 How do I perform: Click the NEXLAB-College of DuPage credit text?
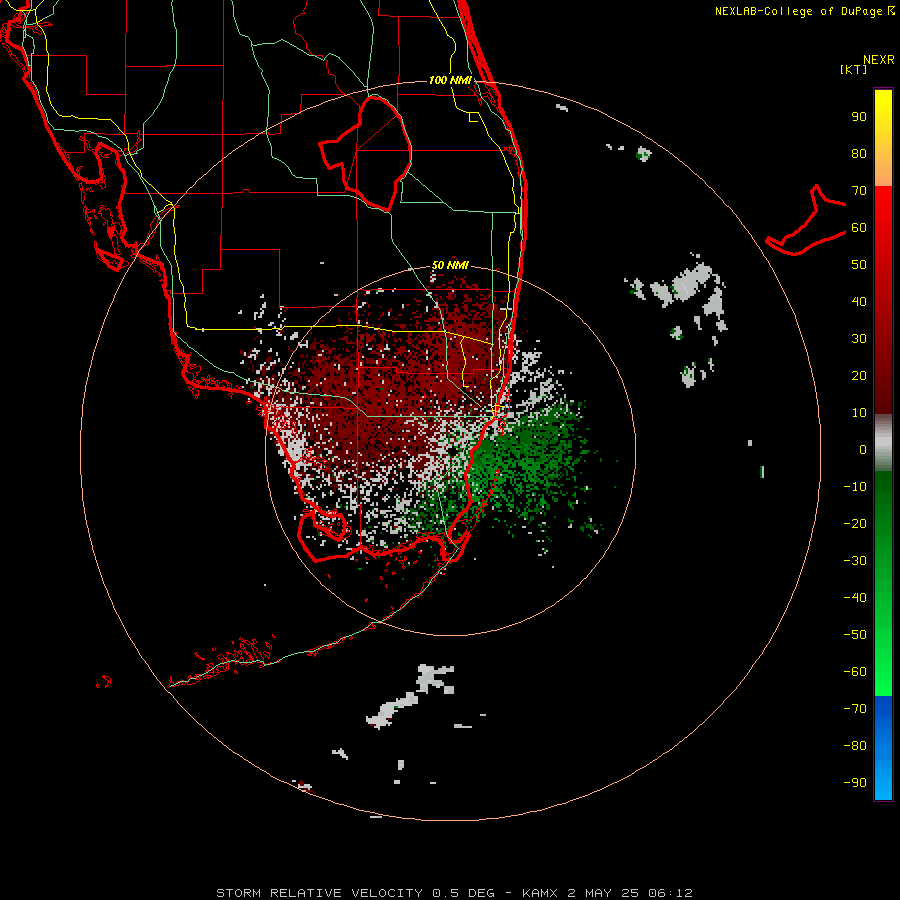pos(799,11)
